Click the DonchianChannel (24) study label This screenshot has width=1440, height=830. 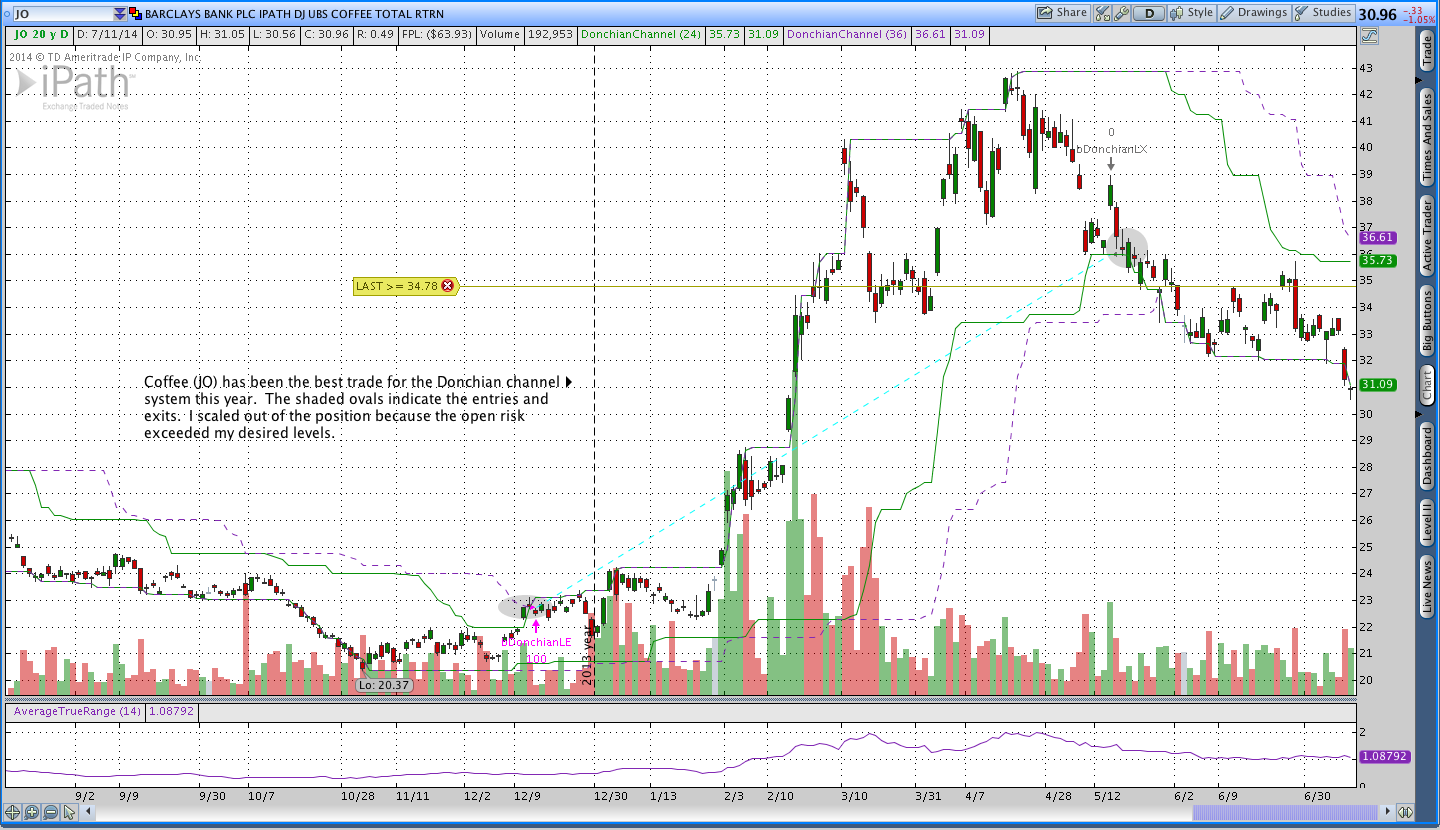643,34
